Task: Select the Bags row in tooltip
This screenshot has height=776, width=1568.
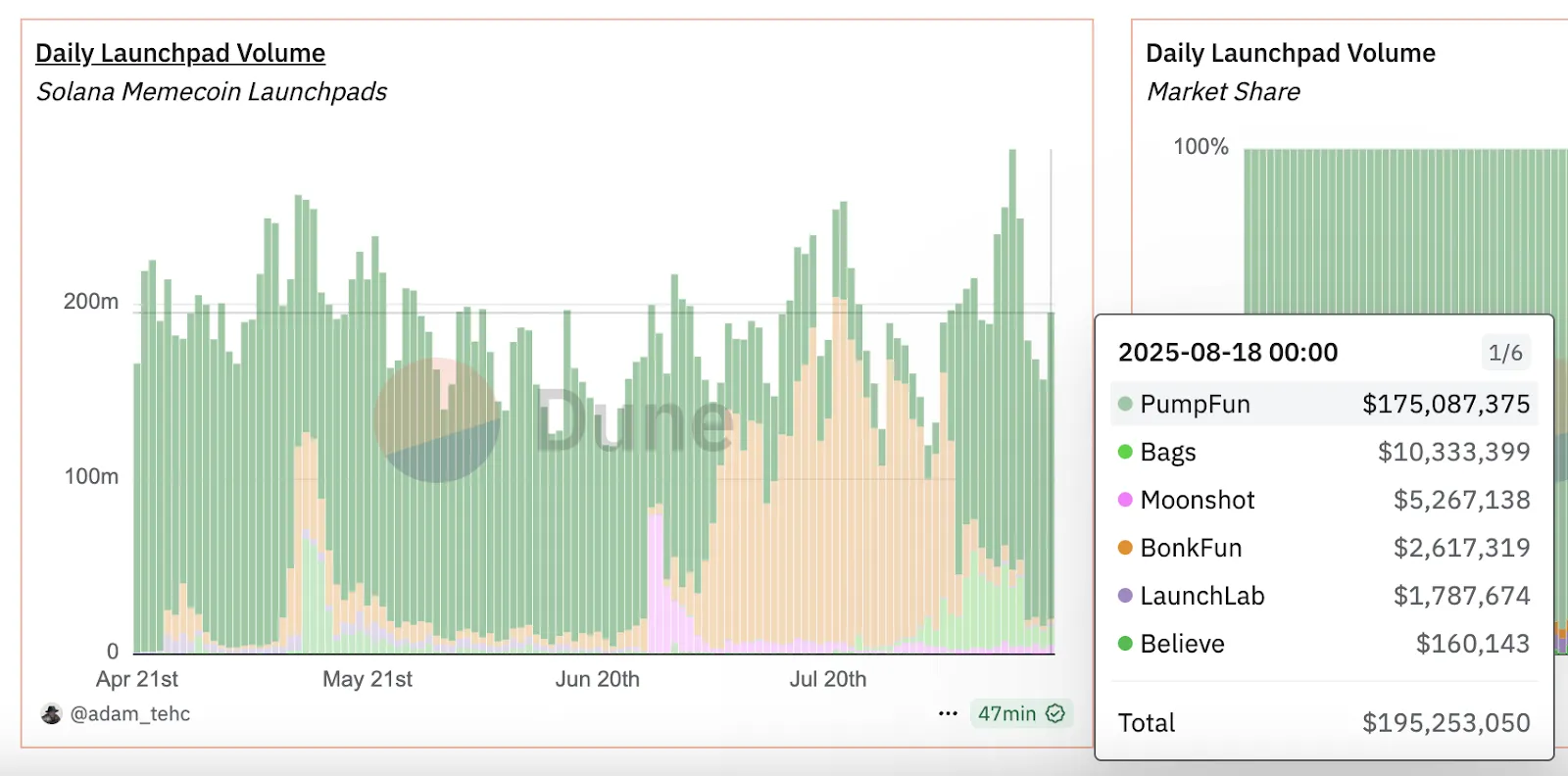Action: click(1323, 452)
